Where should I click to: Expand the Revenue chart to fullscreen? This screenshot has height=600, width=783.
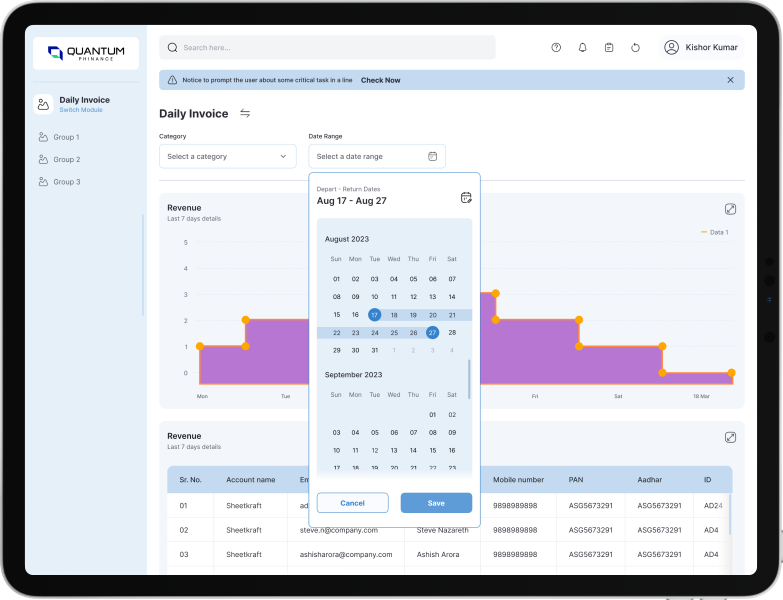(730, 209)
